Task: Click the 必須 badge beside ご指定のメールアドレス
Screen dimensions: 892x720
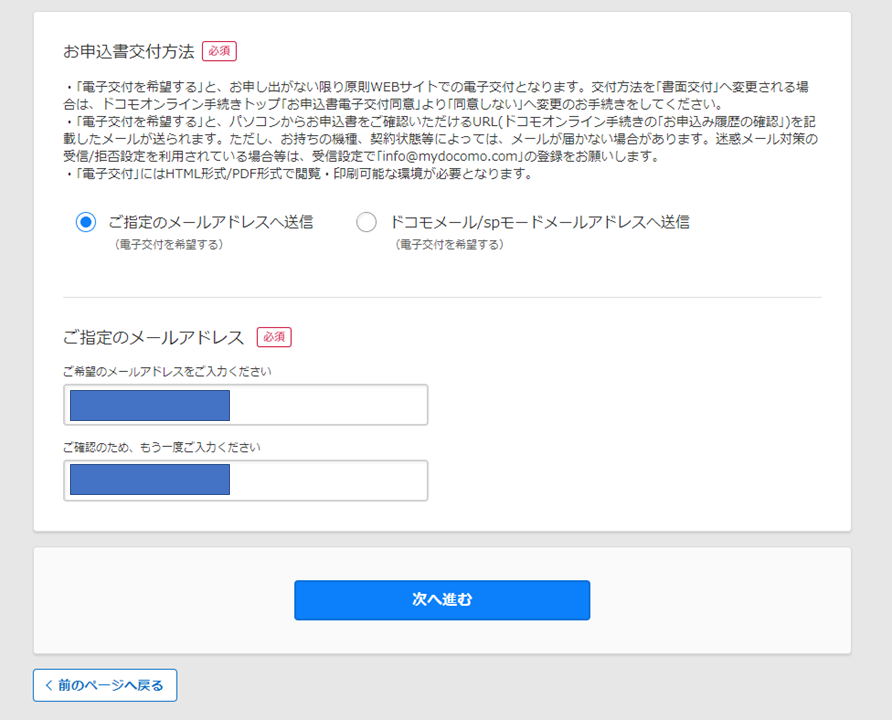Action: tap(274, 337)
